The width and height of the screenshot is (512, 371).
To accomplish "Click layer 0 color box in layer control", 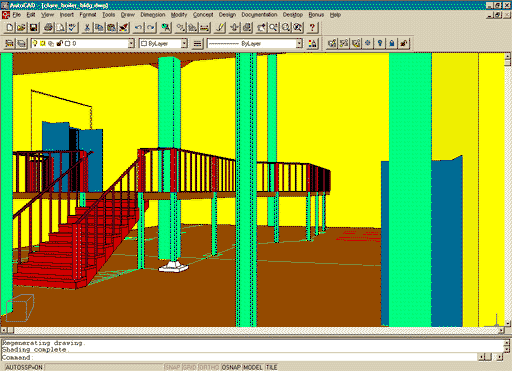I will click(68, 43).
